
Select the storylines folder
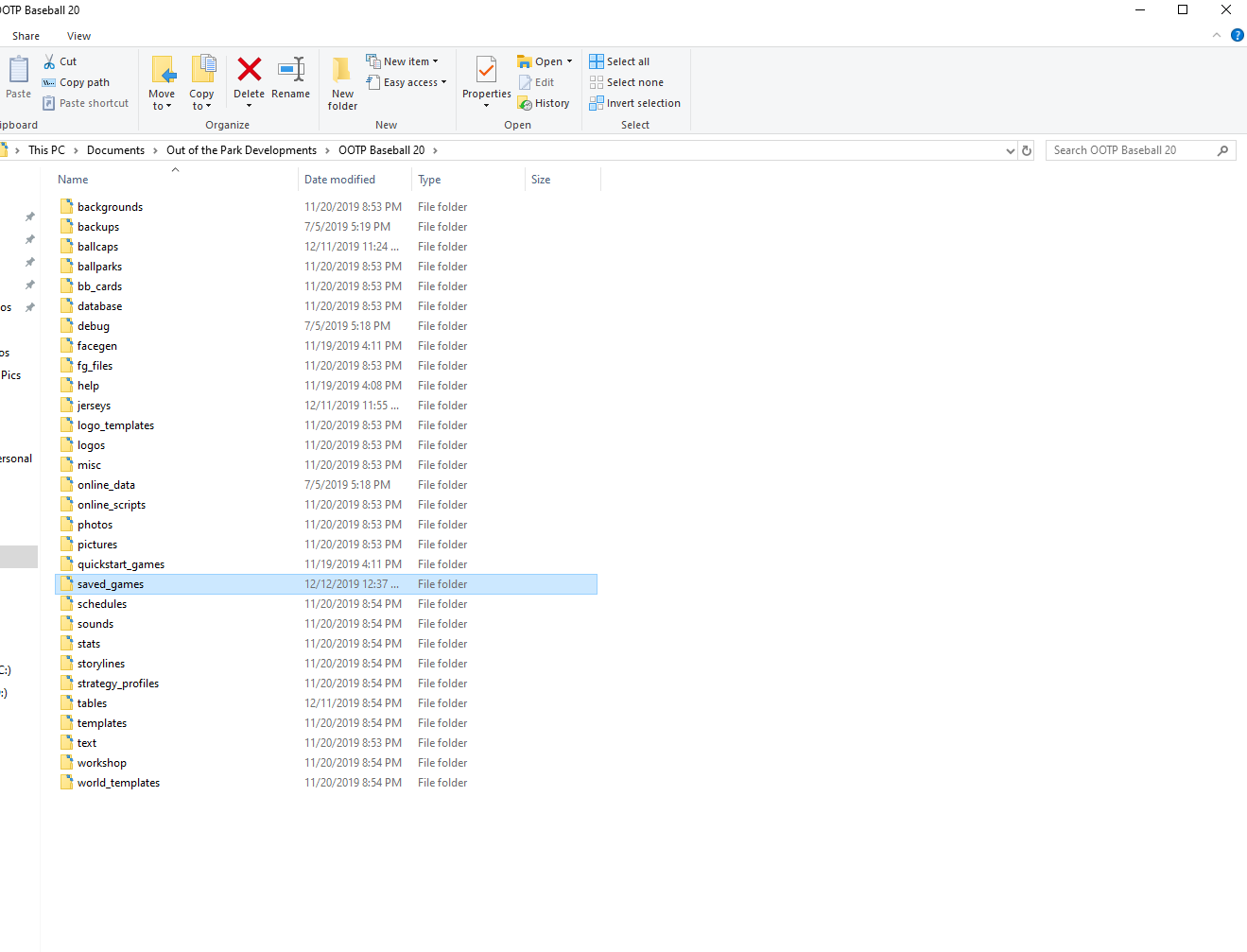[101, 664]
